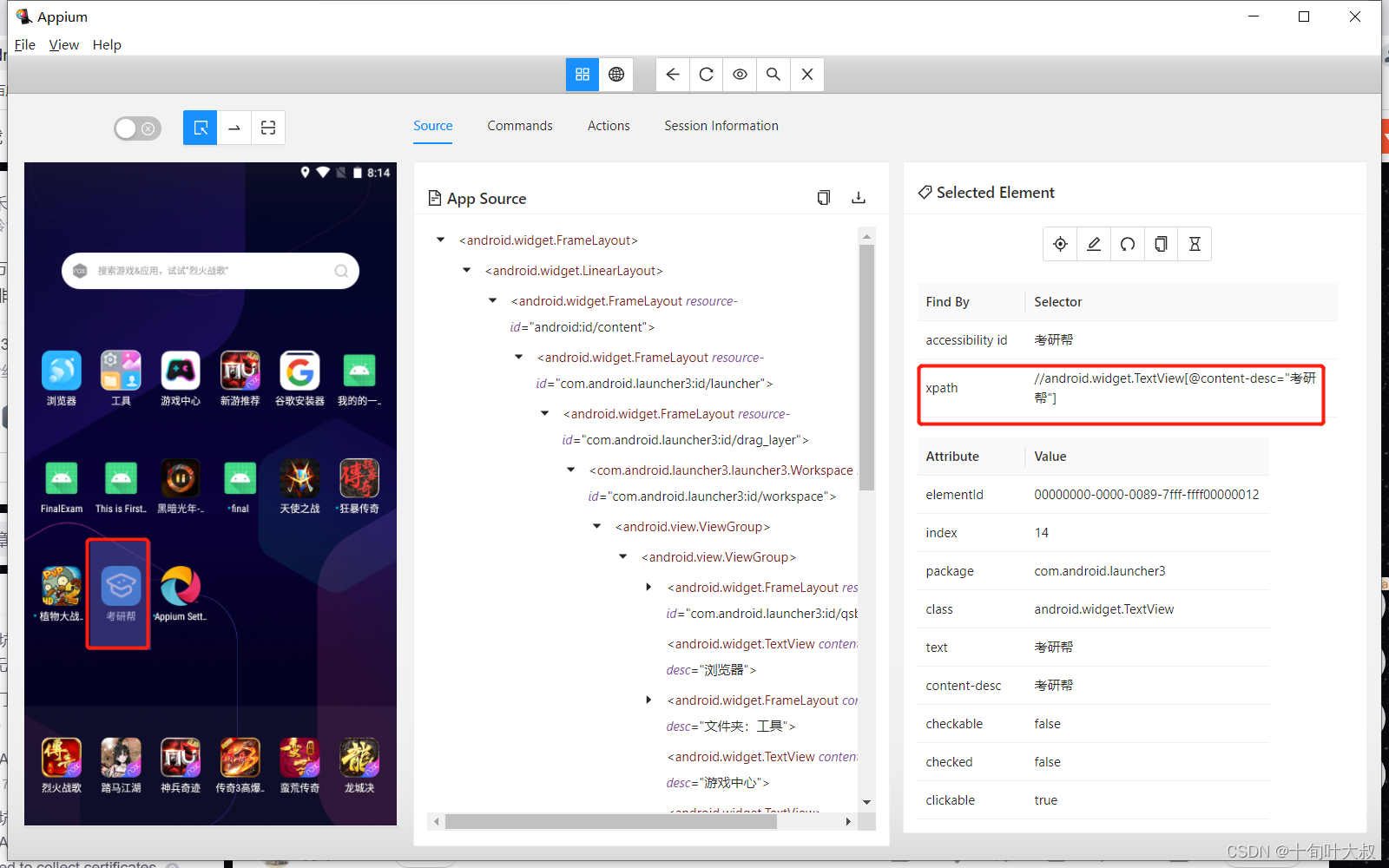Click the scroll-down arrow of source tree
Image resolution: width=1389 pixels, height=868 pixels.
point(866,802)
